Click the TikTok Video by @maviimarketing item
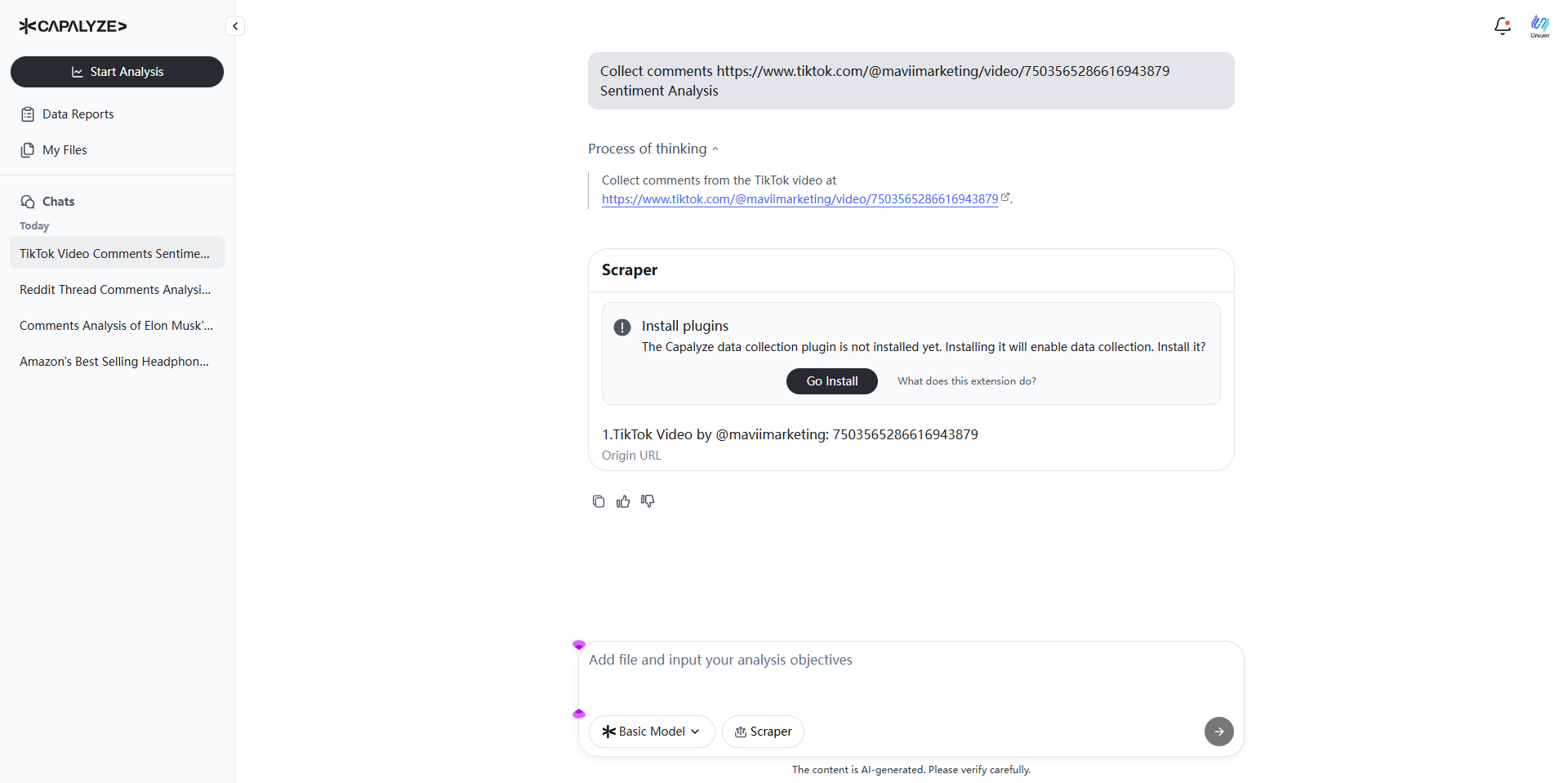1568x783 pixels. [x=790, y=434]
